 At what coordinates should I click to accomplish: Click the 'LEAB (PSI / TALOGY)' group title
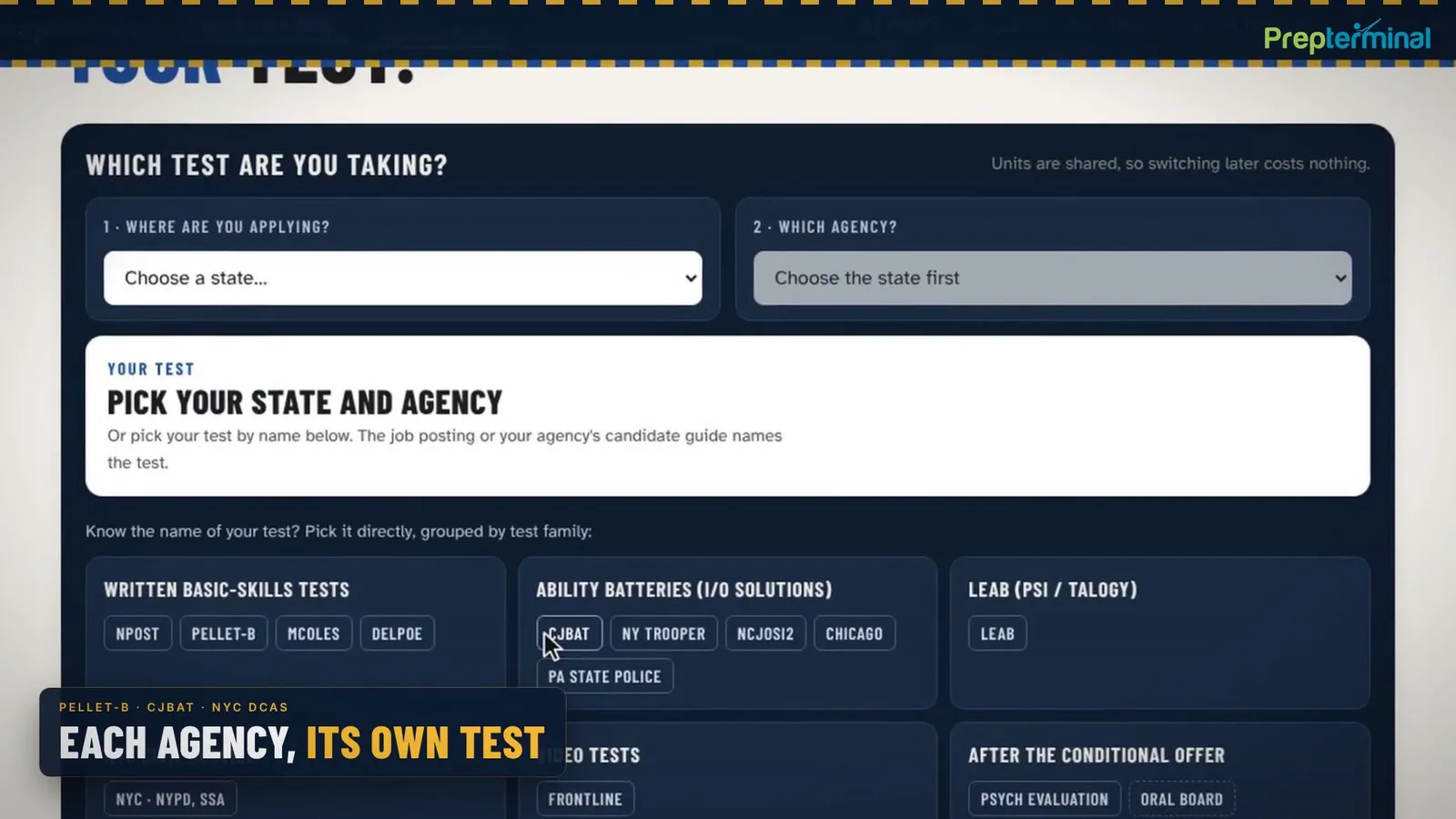coord(1053,590)
